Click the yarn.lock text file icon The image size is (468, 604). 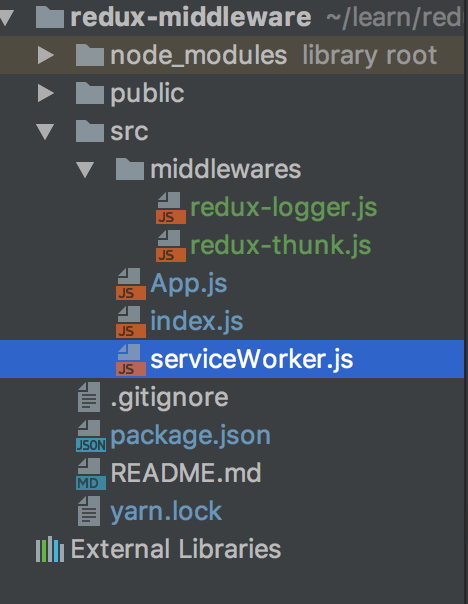(x=89, y=511)
